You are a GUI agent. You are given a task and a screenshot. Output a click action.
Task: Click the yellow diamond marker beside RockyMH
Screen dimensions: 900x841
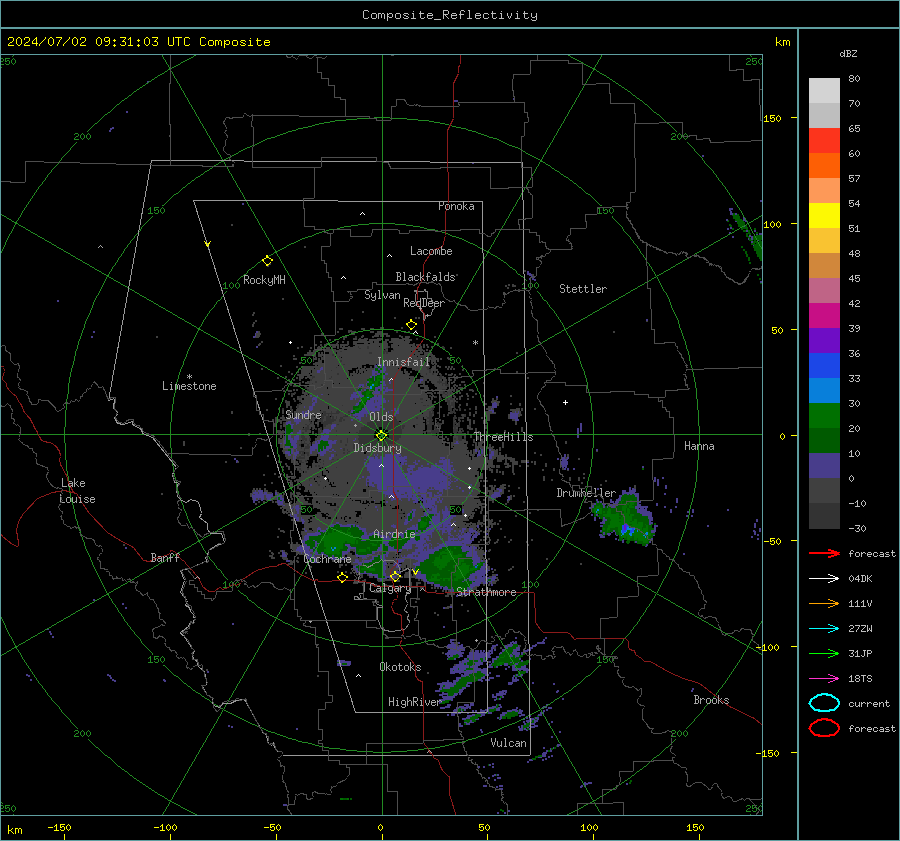click(x=267, y=261)
